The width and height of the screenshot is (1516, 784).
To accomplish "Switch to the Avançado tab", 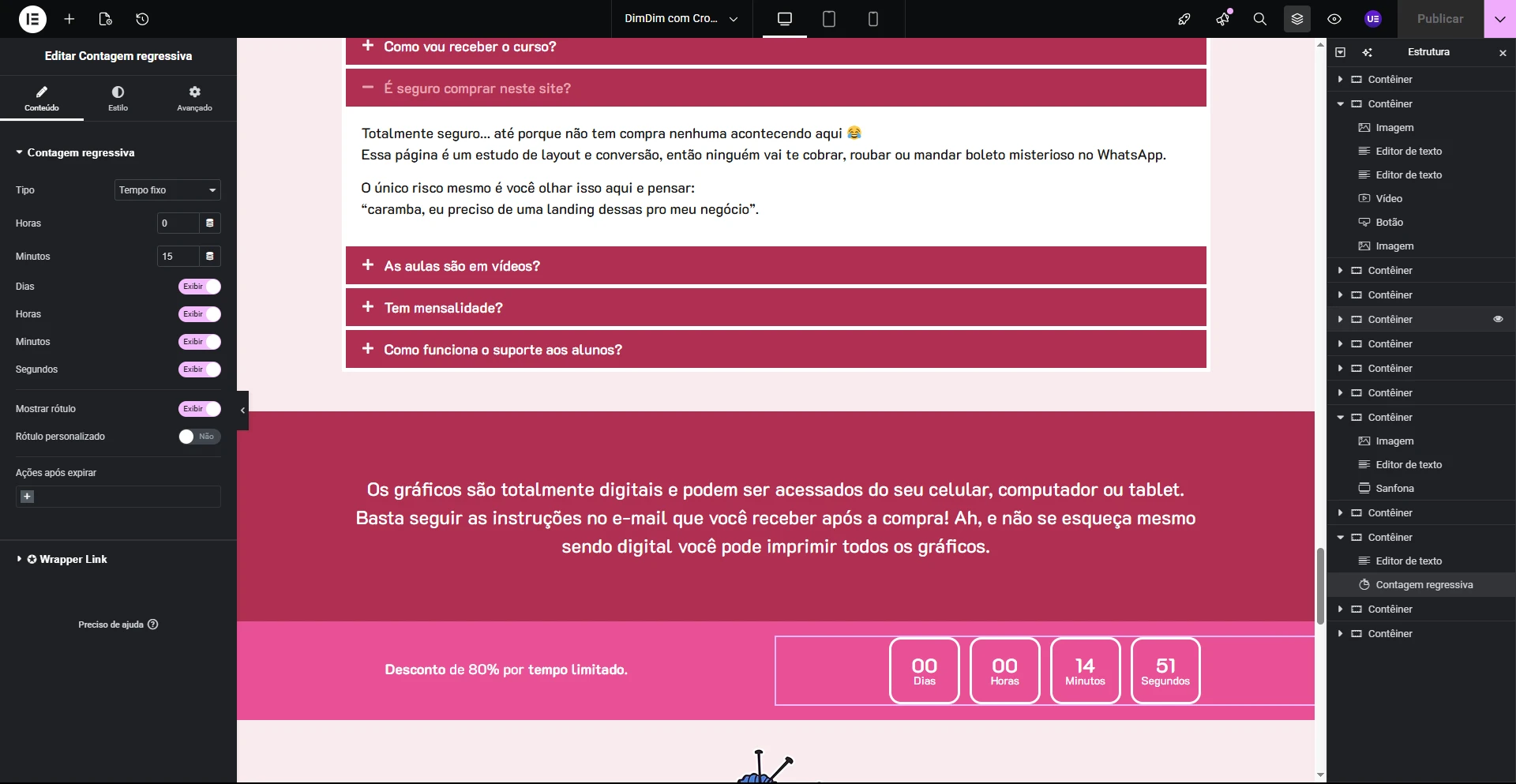I will (194, 99).
